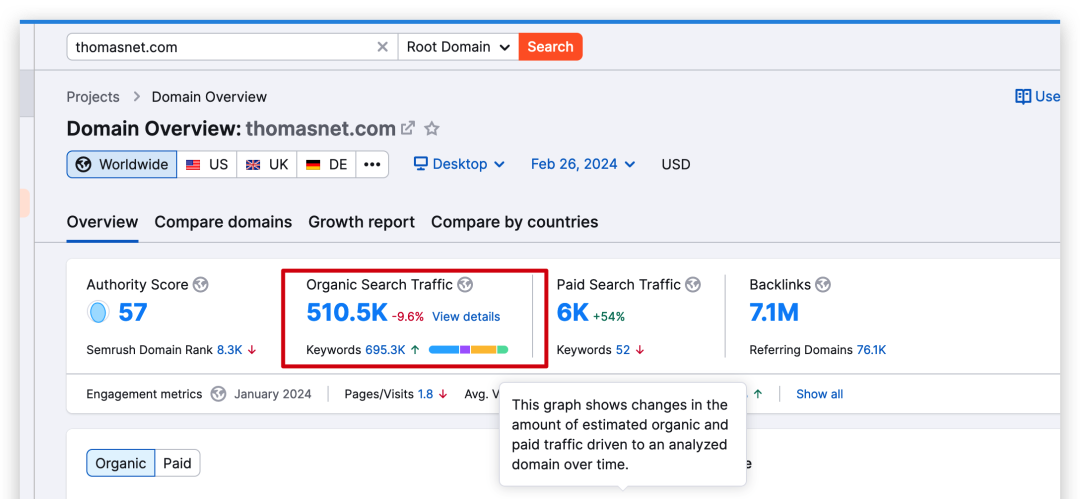Viewport: 1080px width, 499px height.
Task: Go to Projects breadcrumb
Action: pyautogui.click(x=93, y=97)
